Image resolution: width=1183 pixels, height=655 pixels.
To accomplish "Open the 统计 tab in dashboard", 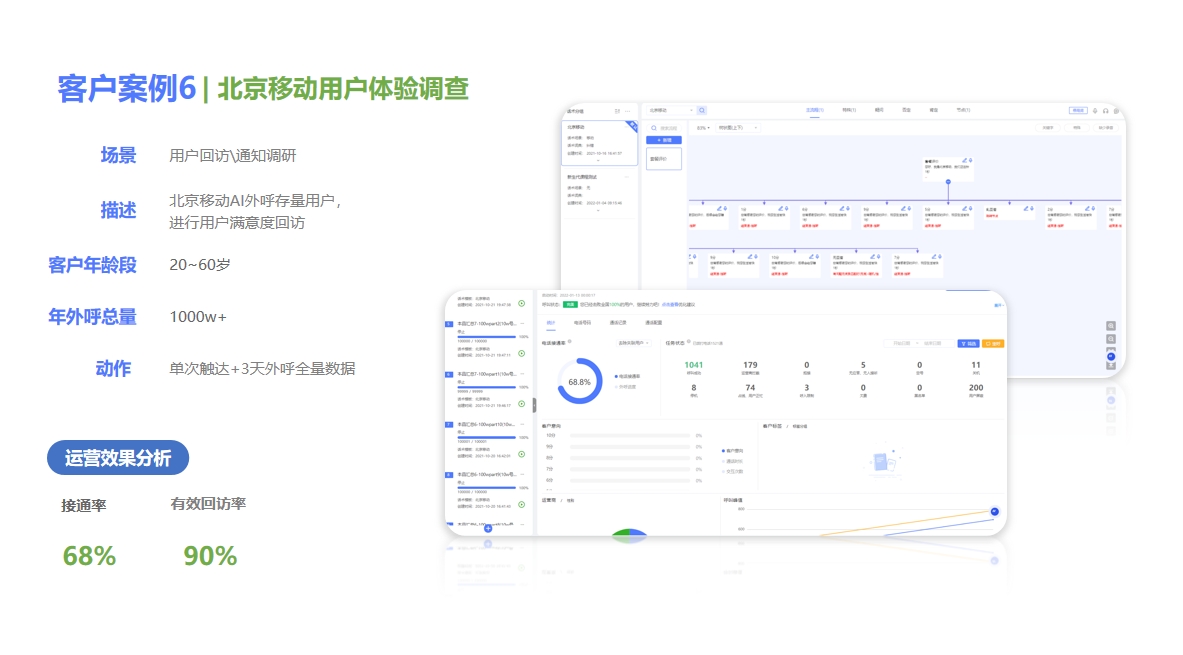I will 551,323.
